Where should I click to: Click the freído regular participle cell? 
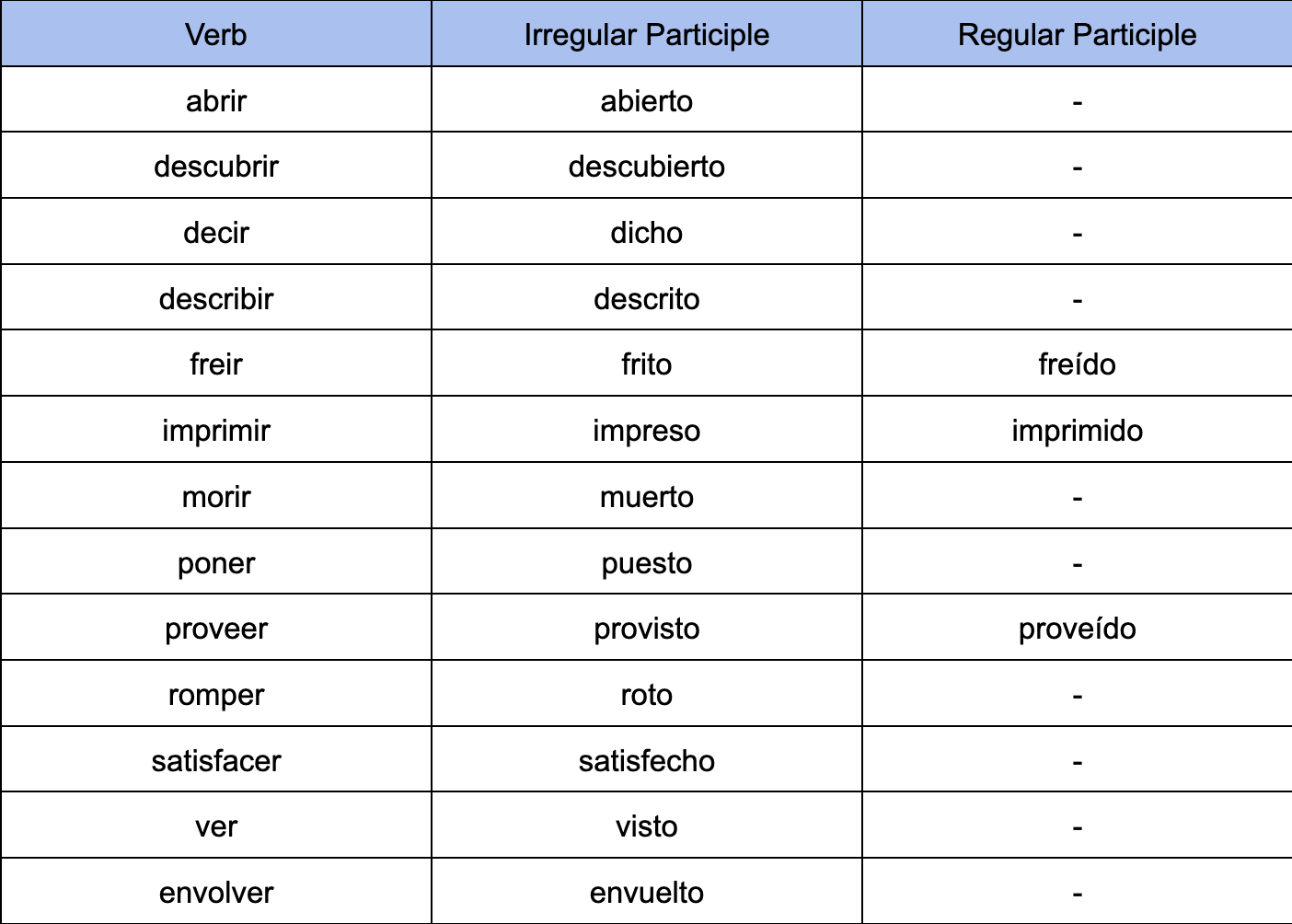point(1077,364)
